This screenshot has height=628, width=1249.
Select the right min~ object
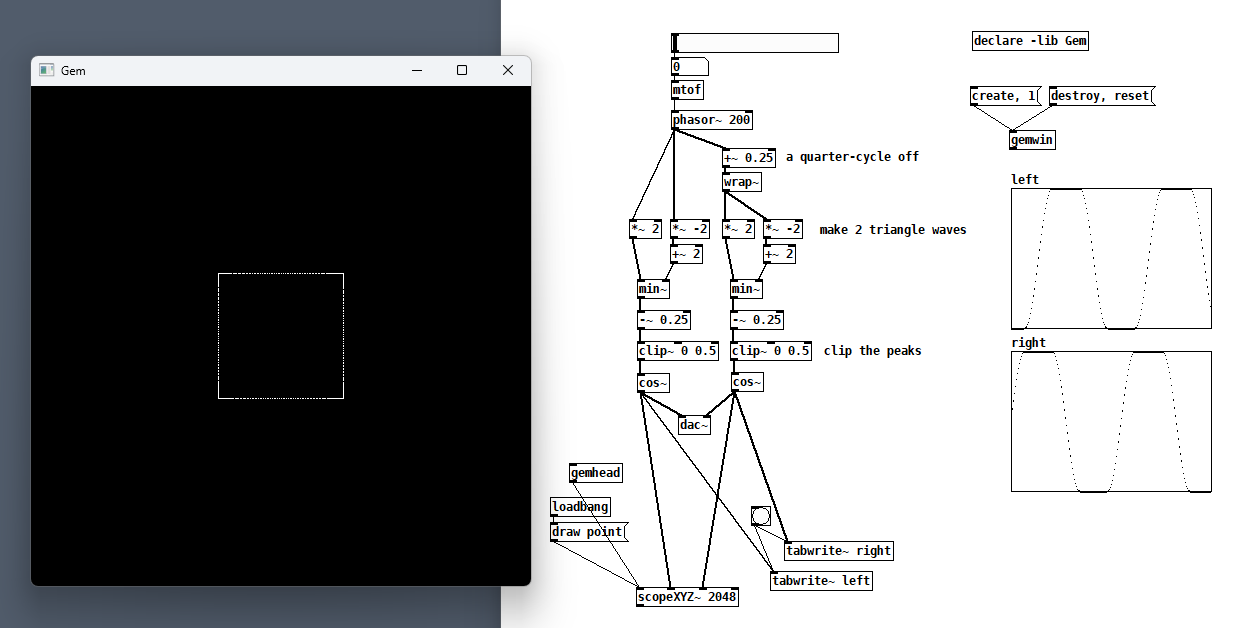tap(747, 289)
